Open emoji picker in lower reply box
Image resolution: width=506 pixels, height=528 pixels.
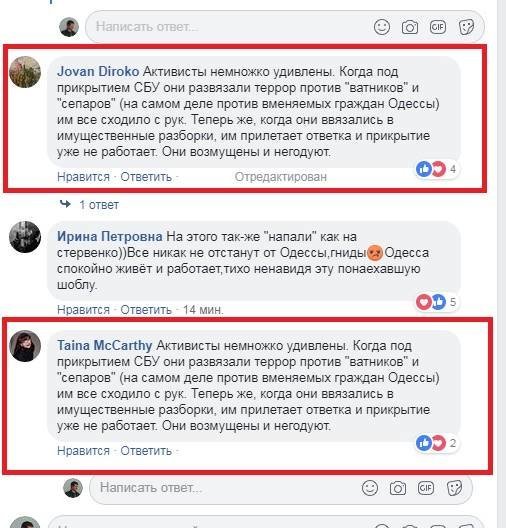point(370,488)
